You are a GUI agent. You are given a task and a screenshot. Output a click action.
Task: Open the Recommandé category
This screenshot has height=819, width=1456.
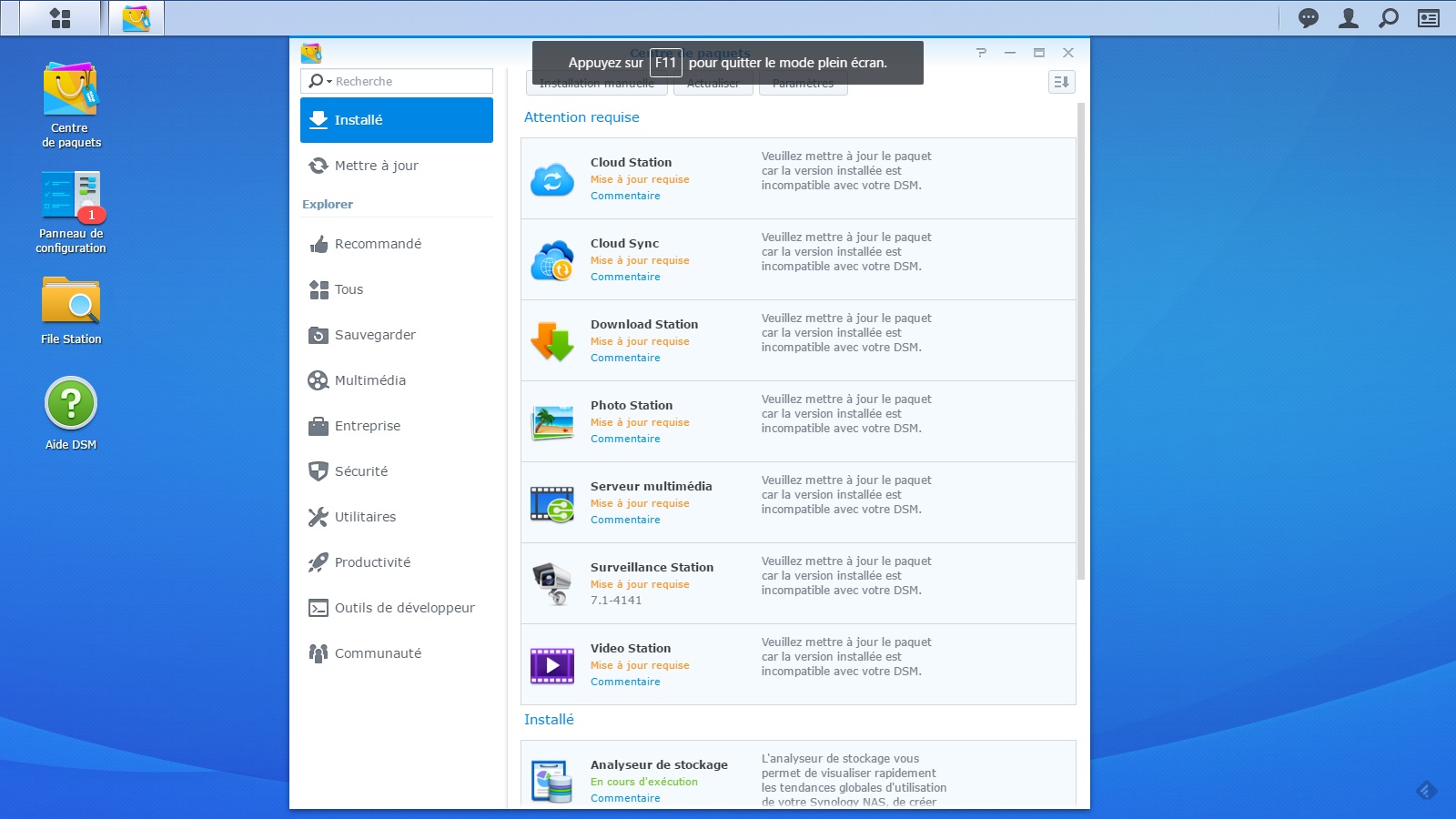pos(397,244)
